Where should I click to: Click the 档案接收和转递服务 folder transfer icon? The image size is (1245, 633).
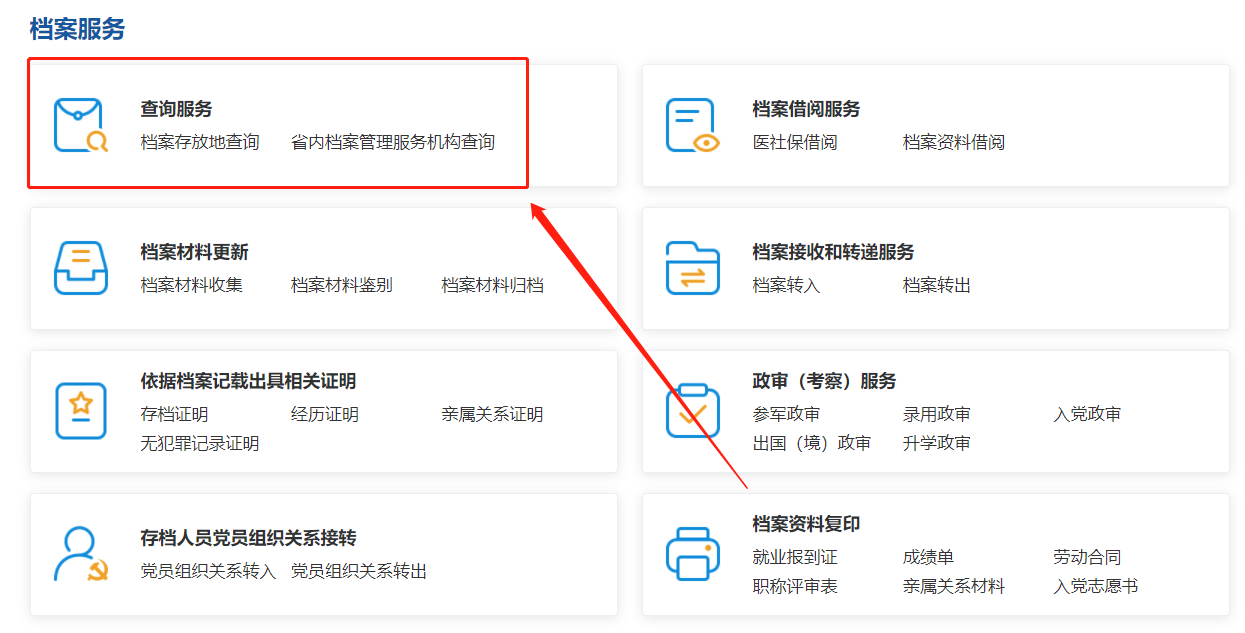[x=692, y=268]
